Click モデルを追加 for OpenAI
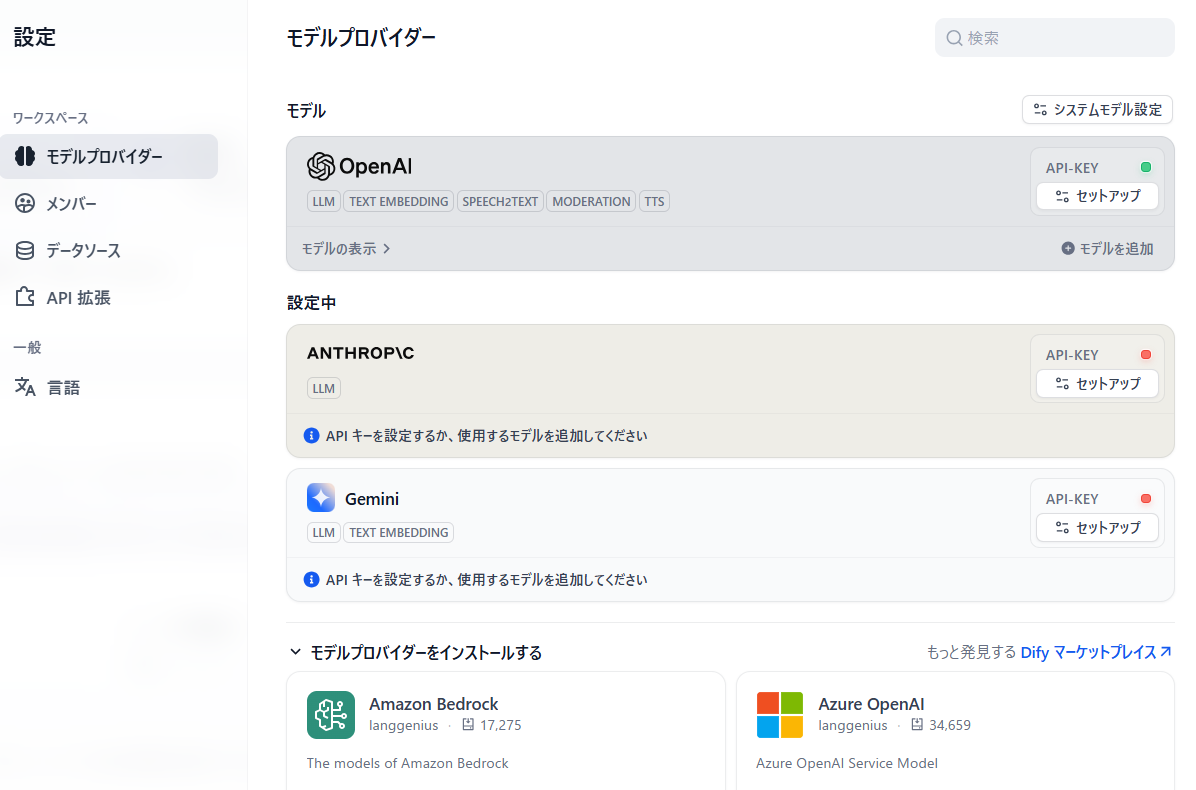Viewport: 1196px width, 790px height. [1108, 249]
